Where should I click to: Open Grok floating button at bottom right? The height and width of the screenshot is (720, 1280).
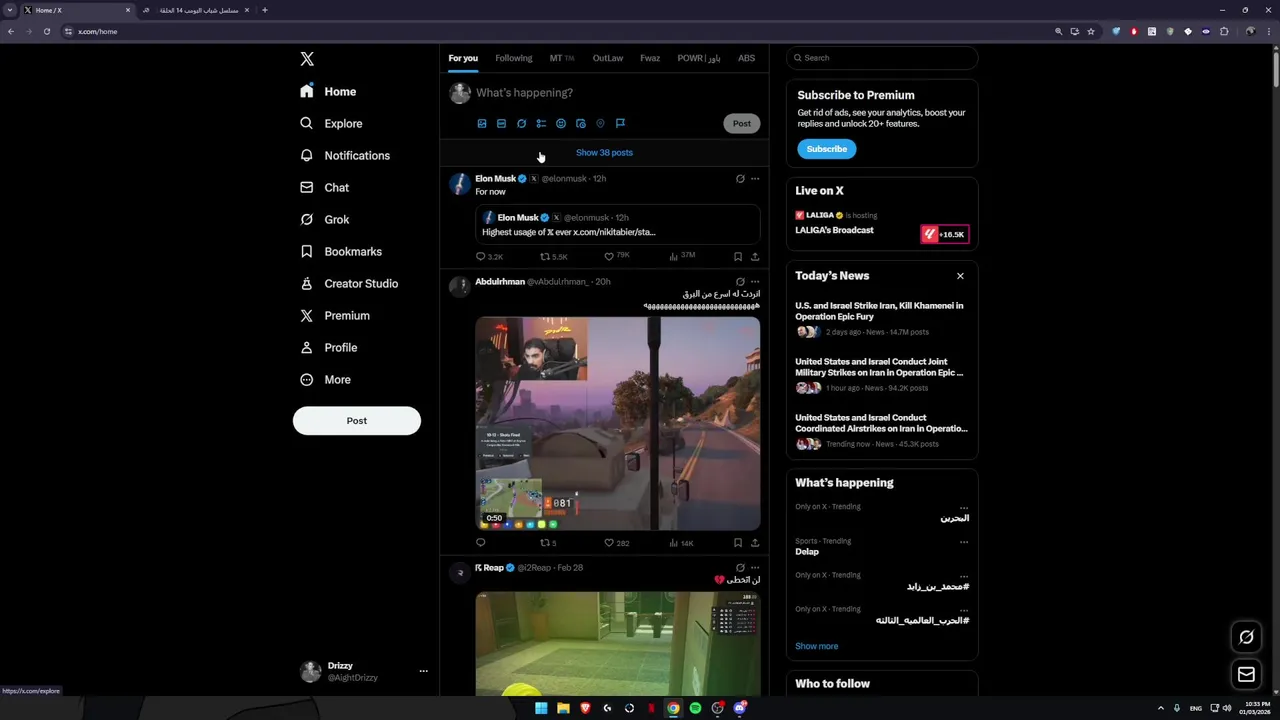pos(1246,637)
